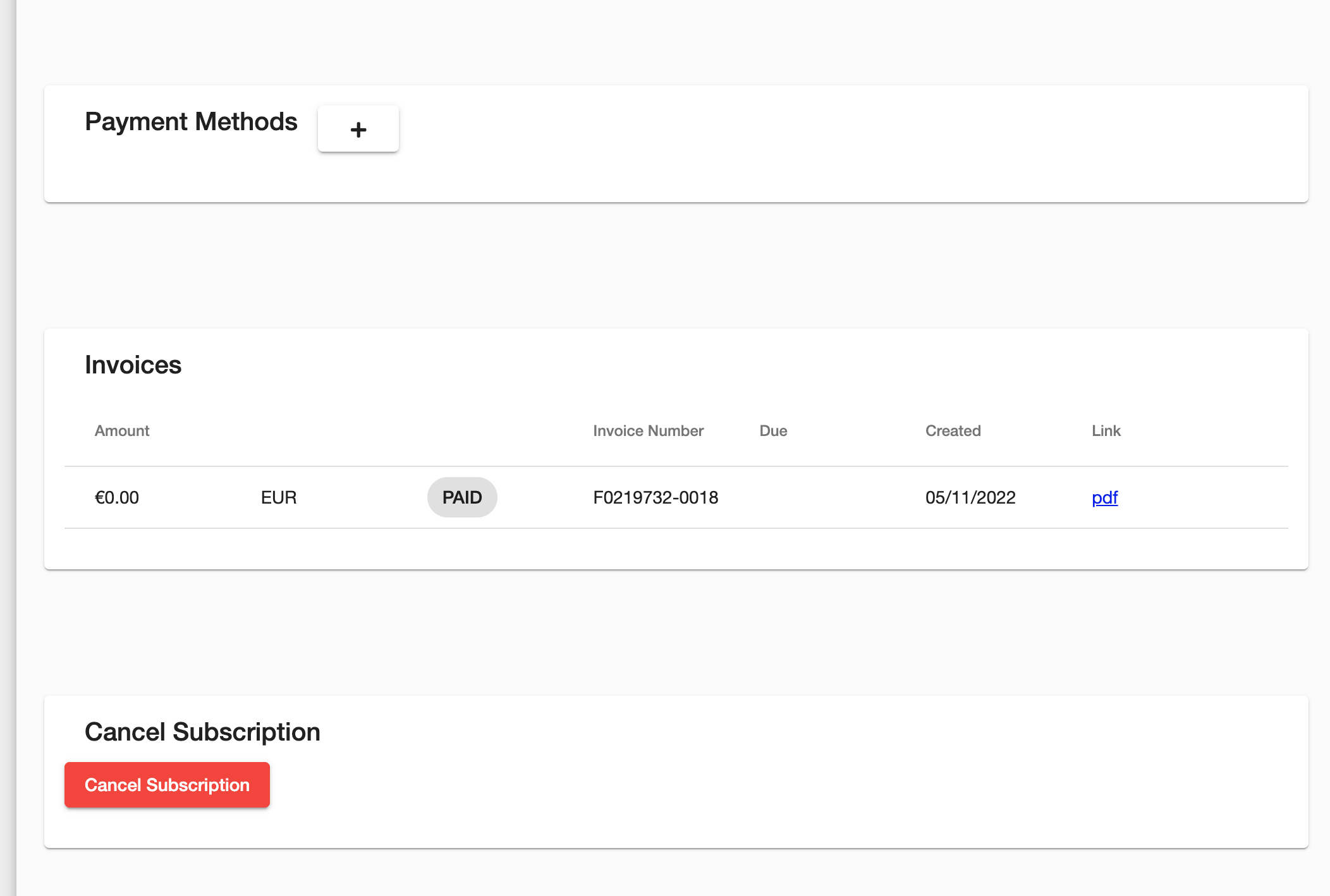This screenshot has width=1330, height=896.
Task: Add a payment method with plus button
Action: point(358,129)
